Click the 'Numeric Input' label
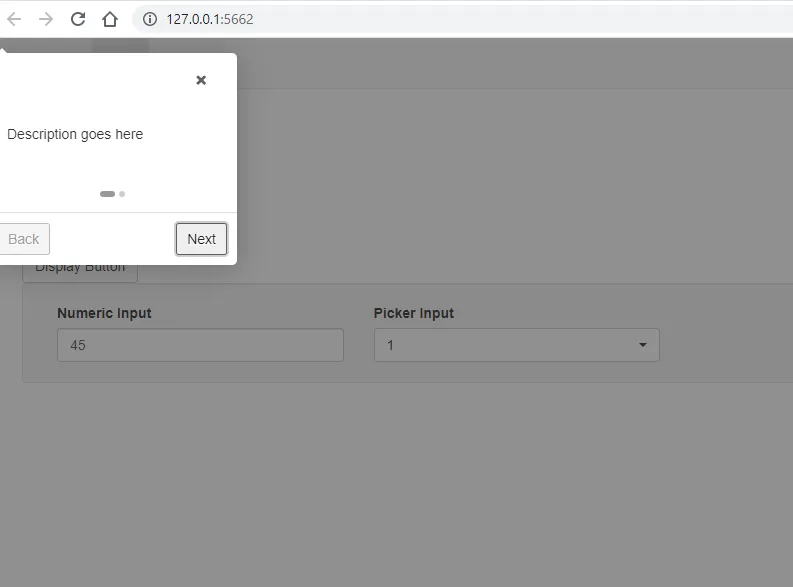 (104, 313)
